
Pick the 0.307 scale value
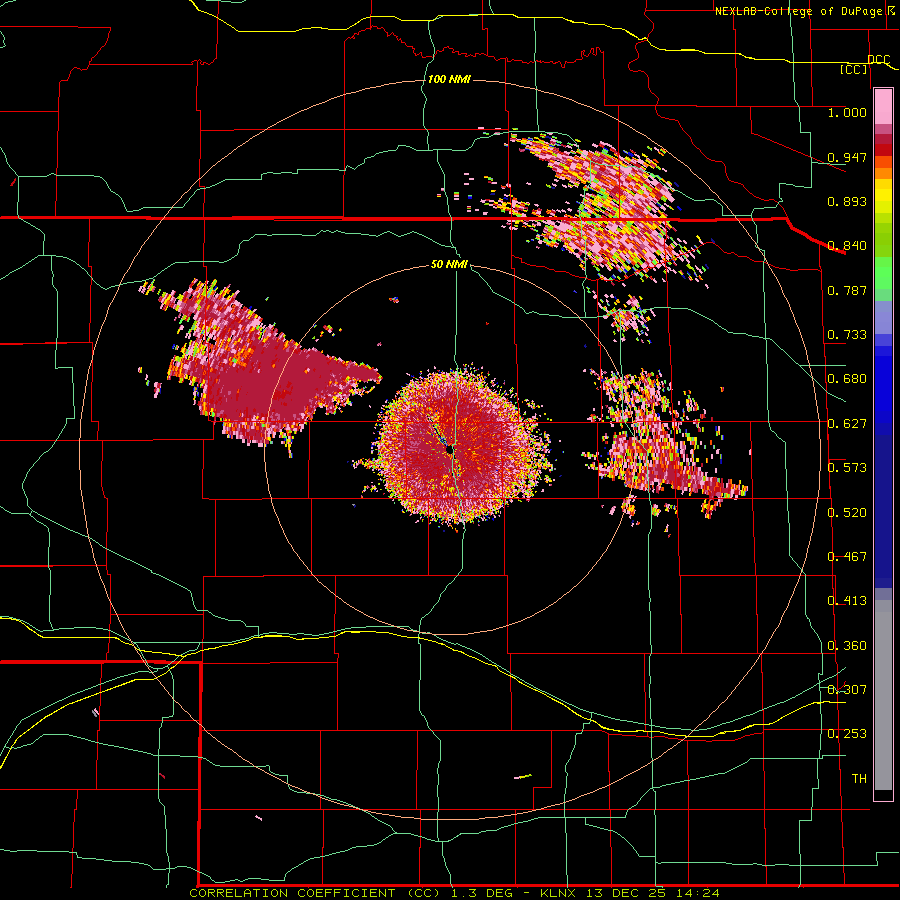coord(847,689)
